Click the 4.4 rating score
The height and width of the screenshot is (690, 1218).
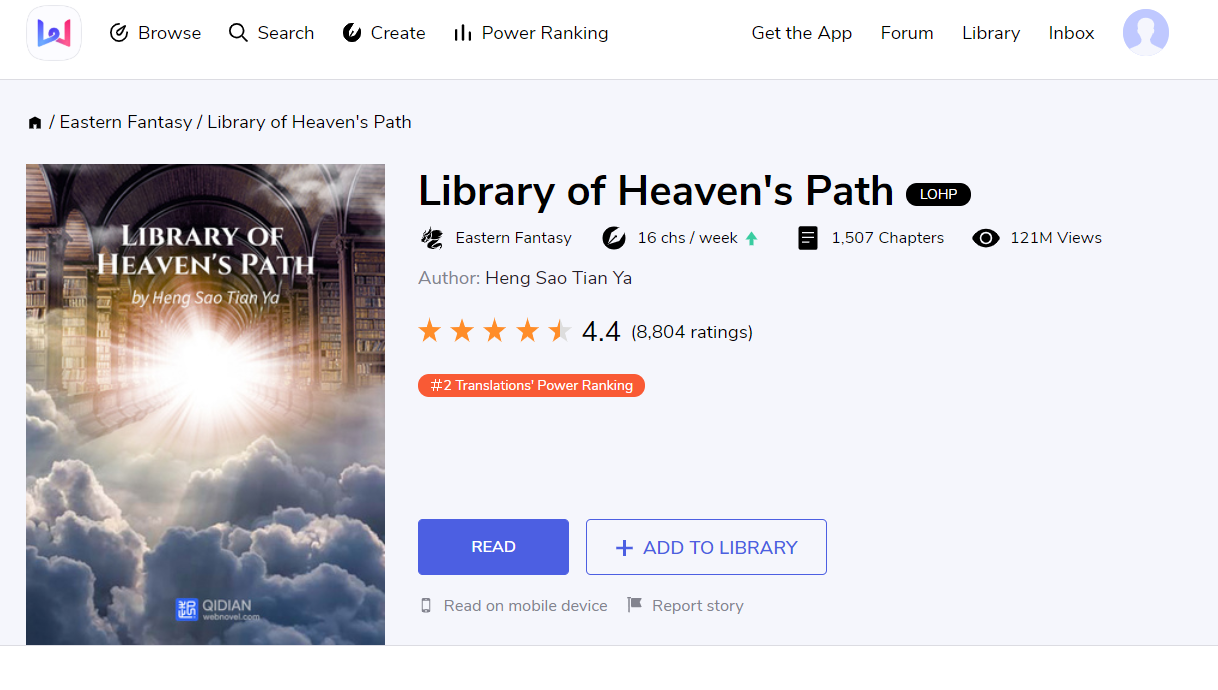coord(601,331)
